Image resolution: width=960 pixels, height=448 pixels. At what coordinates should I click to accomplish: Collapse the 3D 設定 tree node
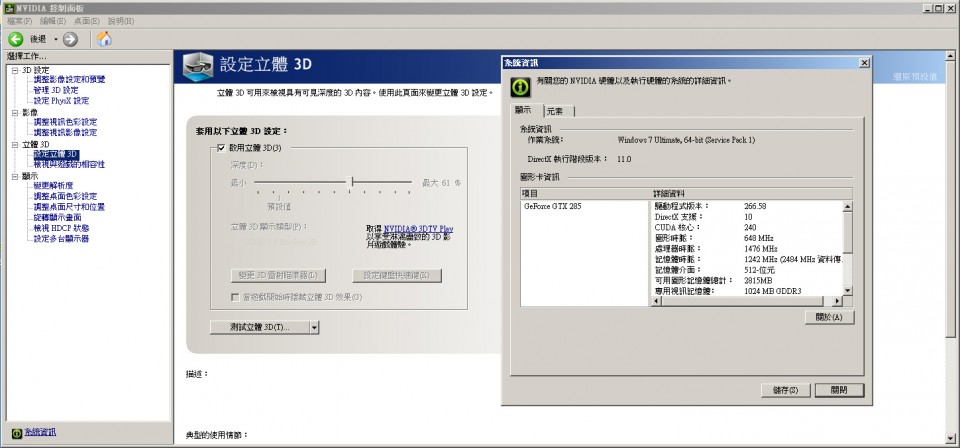15,70
